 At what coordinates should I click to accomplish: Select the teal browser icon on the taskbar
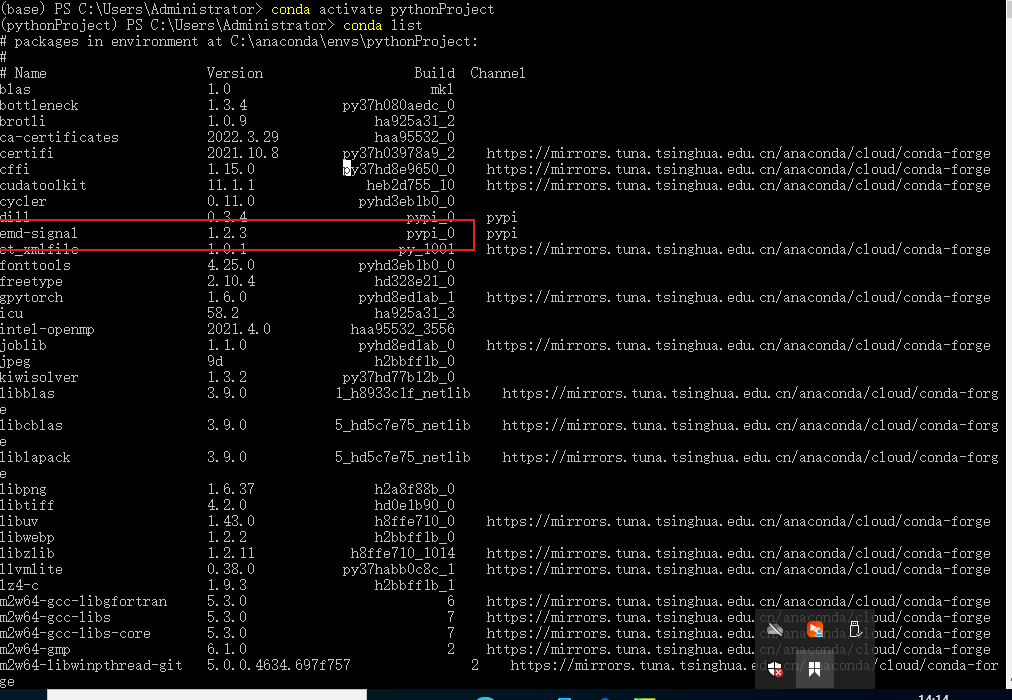pos(485,696)
